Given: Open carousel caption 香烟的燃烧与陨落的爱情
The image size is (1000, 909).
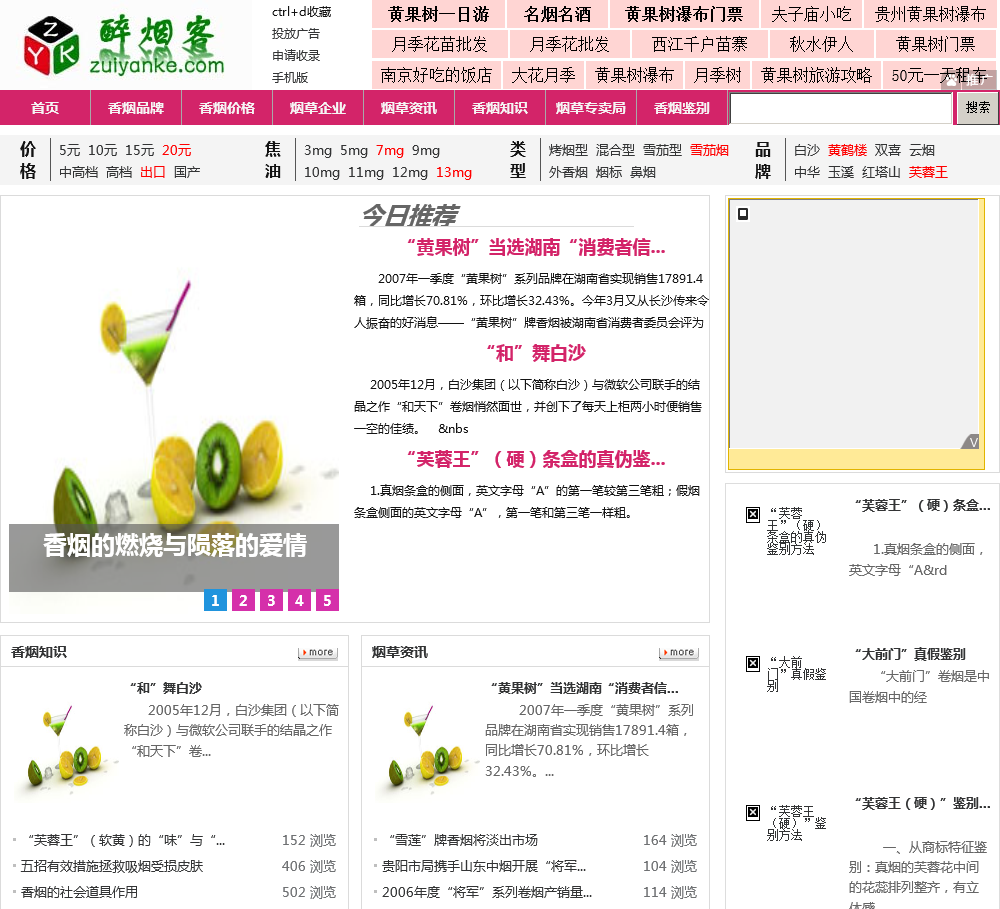Looking at the screenshot, I should (175, 546).
